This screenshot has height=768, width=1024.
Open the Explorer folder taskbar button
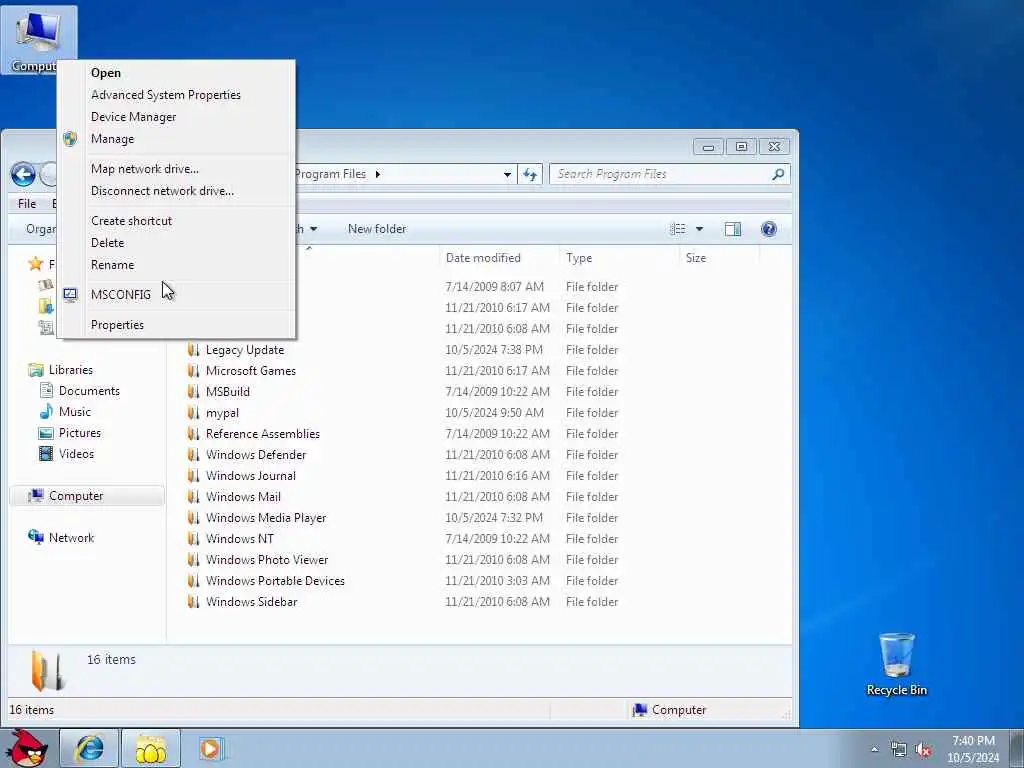[151, 748]
